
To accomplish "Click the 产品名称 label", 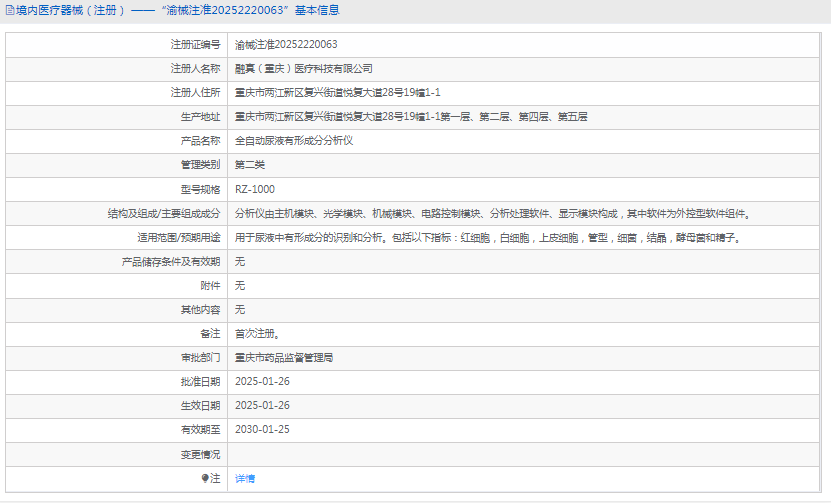I will 200,140.
